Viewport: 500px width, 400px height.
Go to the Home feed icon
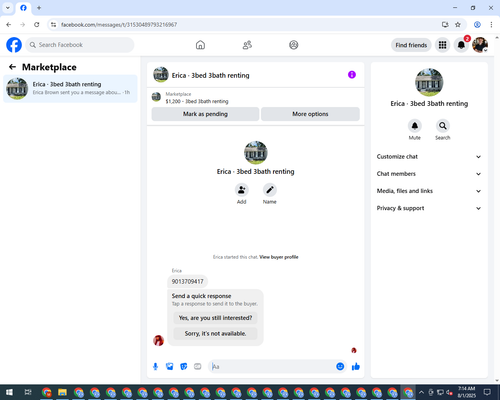tap(200, 45)
